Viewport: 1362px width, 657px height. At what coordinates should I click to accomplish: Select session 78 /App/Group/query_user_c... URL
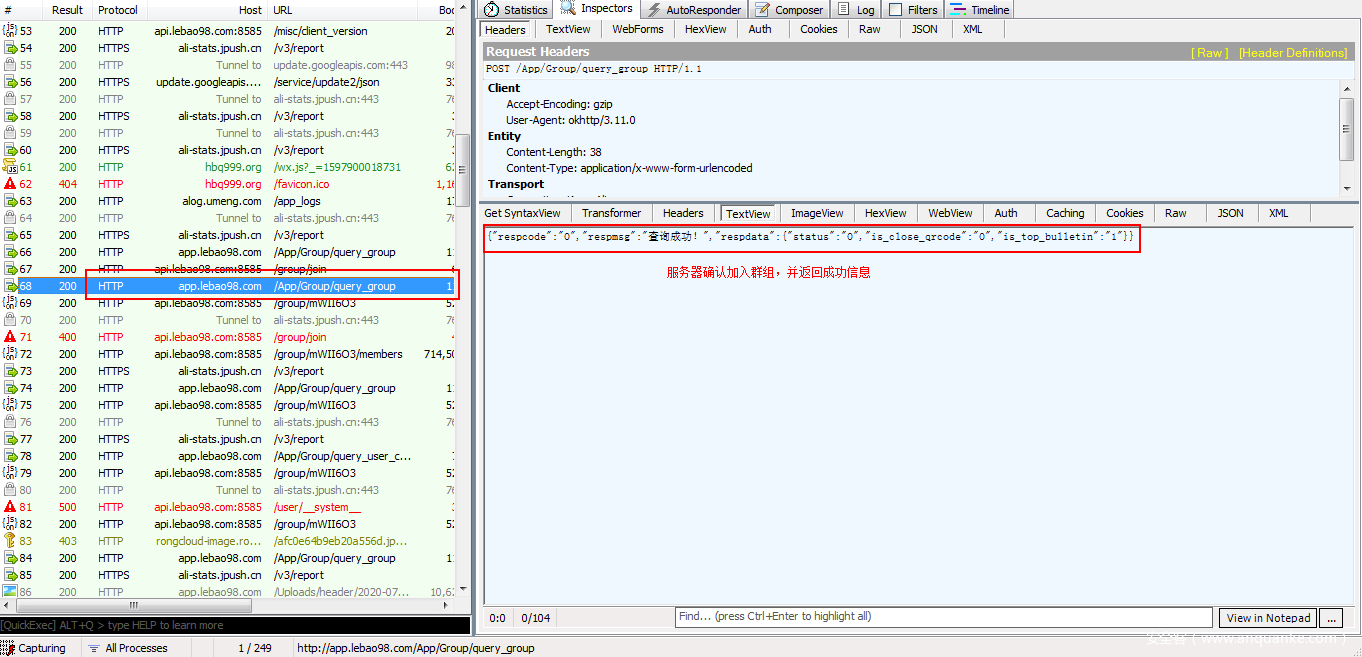pyautogui.click(x=342, y=456)
